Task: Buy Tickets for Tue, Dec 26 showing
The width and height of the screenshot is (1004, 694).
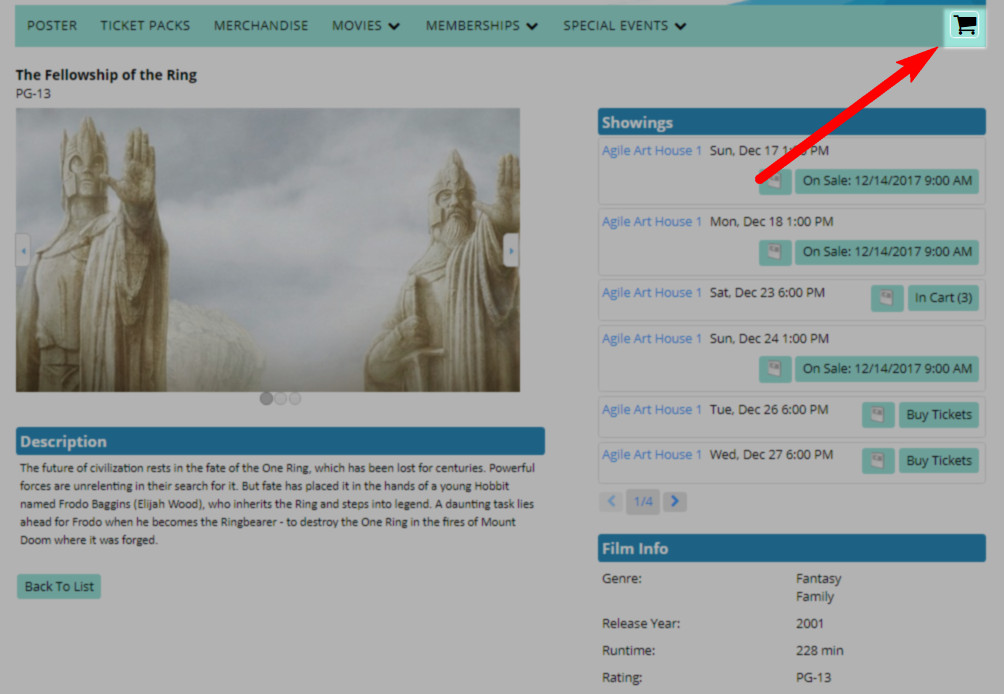Action: click(x=939, y=415)
